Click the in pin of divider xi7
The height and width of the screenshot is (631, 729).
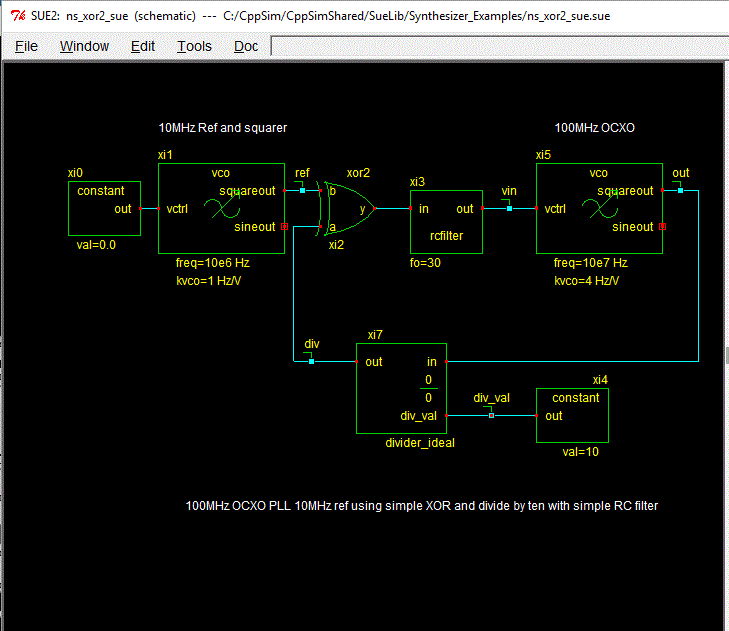446,361
